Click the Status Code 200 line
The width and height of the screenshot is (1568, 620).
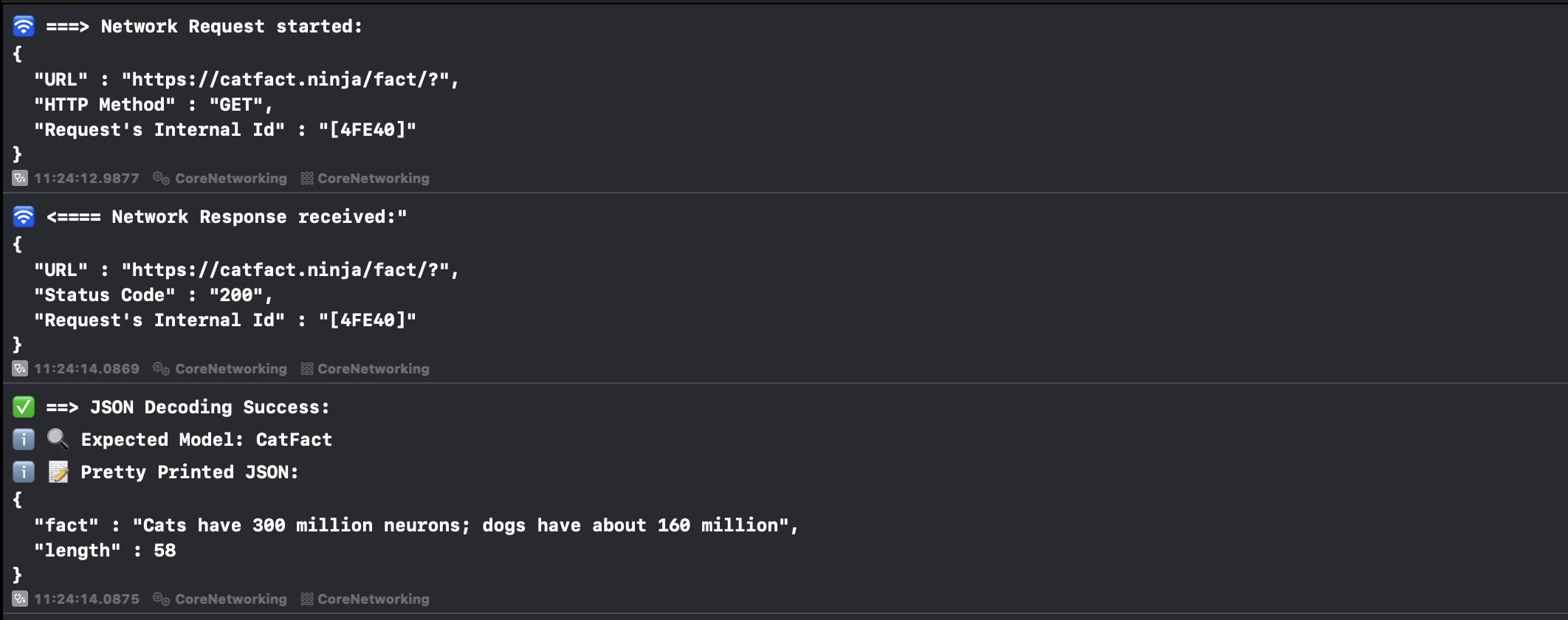click(154, 295)
